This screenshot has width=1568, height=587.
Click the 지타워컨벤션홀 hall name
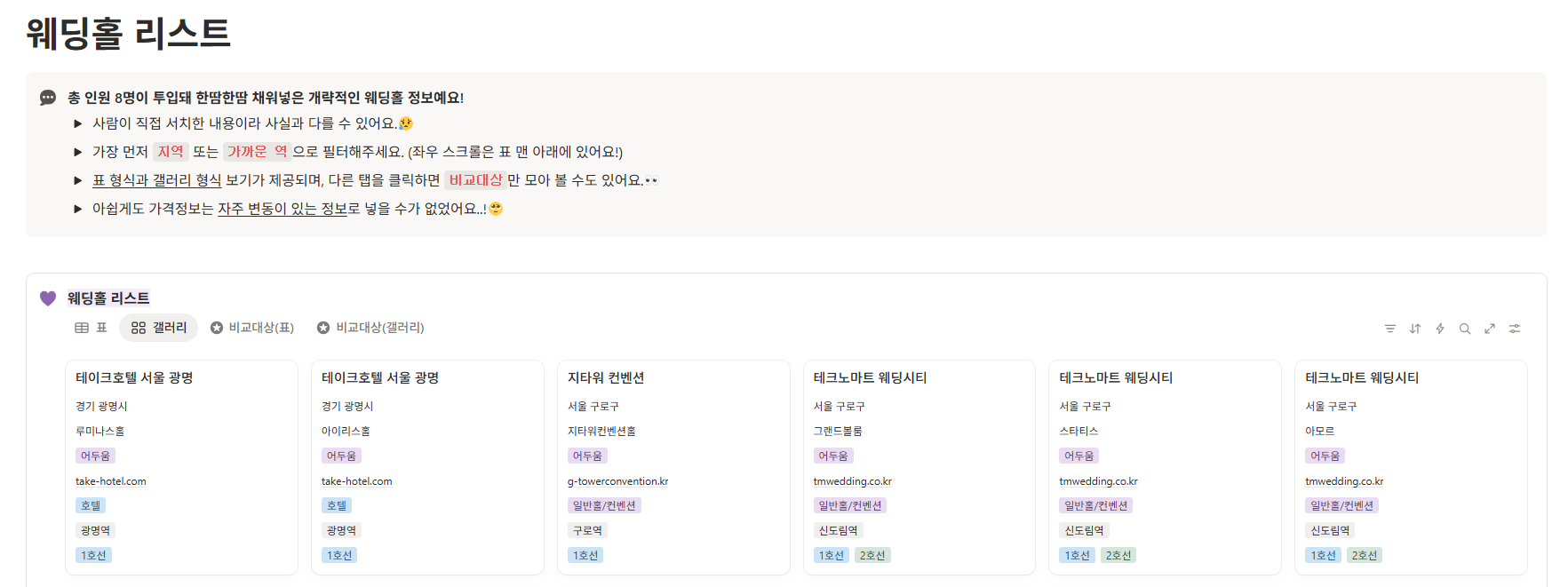click(602, 431)
